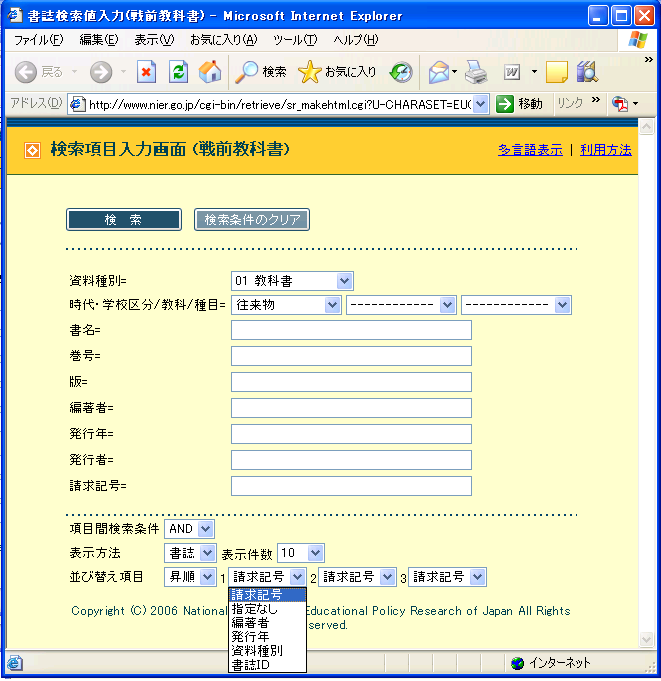Select 指定なし in the open sort list
This screenshot has height=681, width=661.
coord(267,609)
